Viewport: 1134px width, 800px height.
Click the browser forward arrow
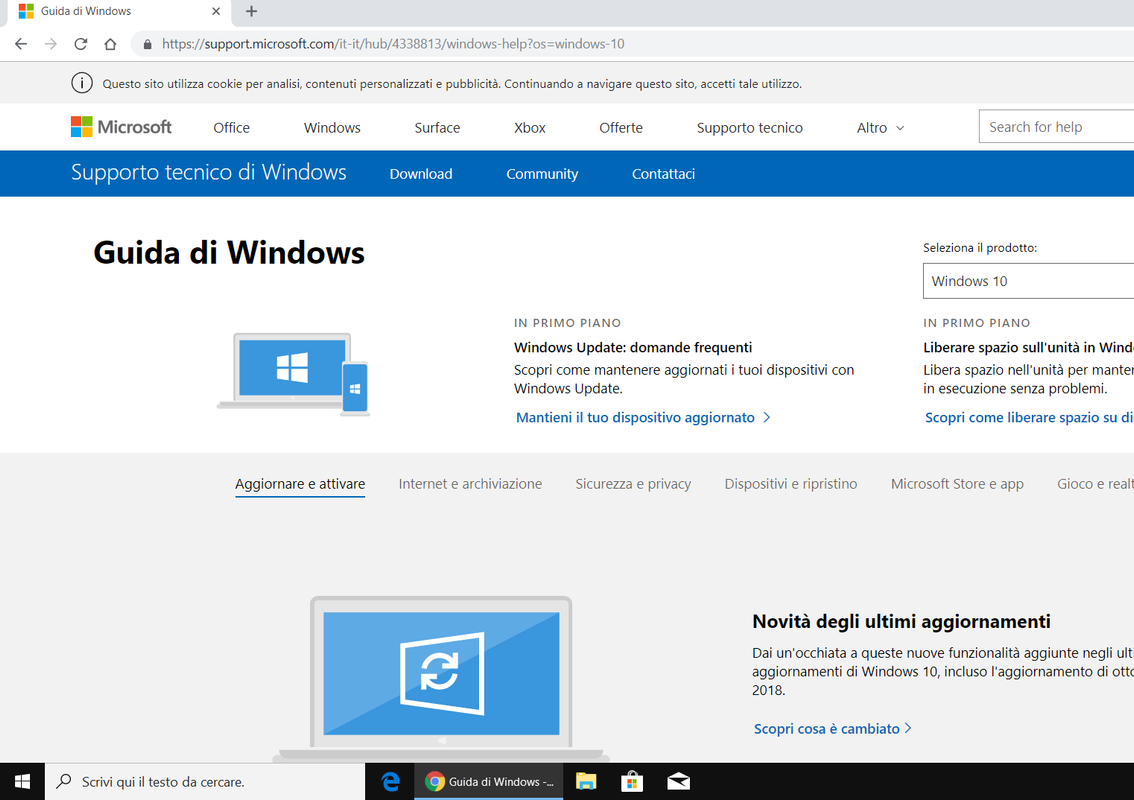(x=51, y=44)
